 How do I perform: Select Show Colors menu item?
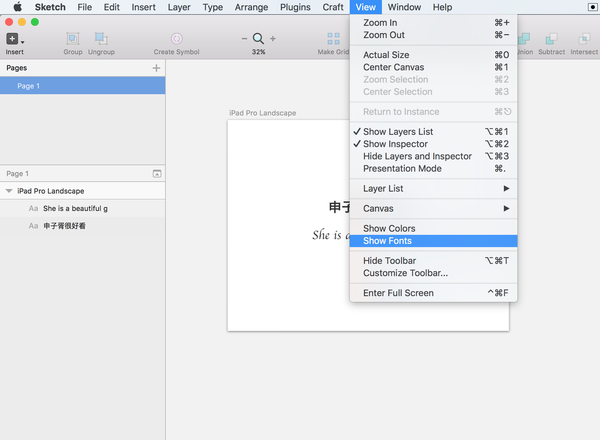(x=434, y=228)
